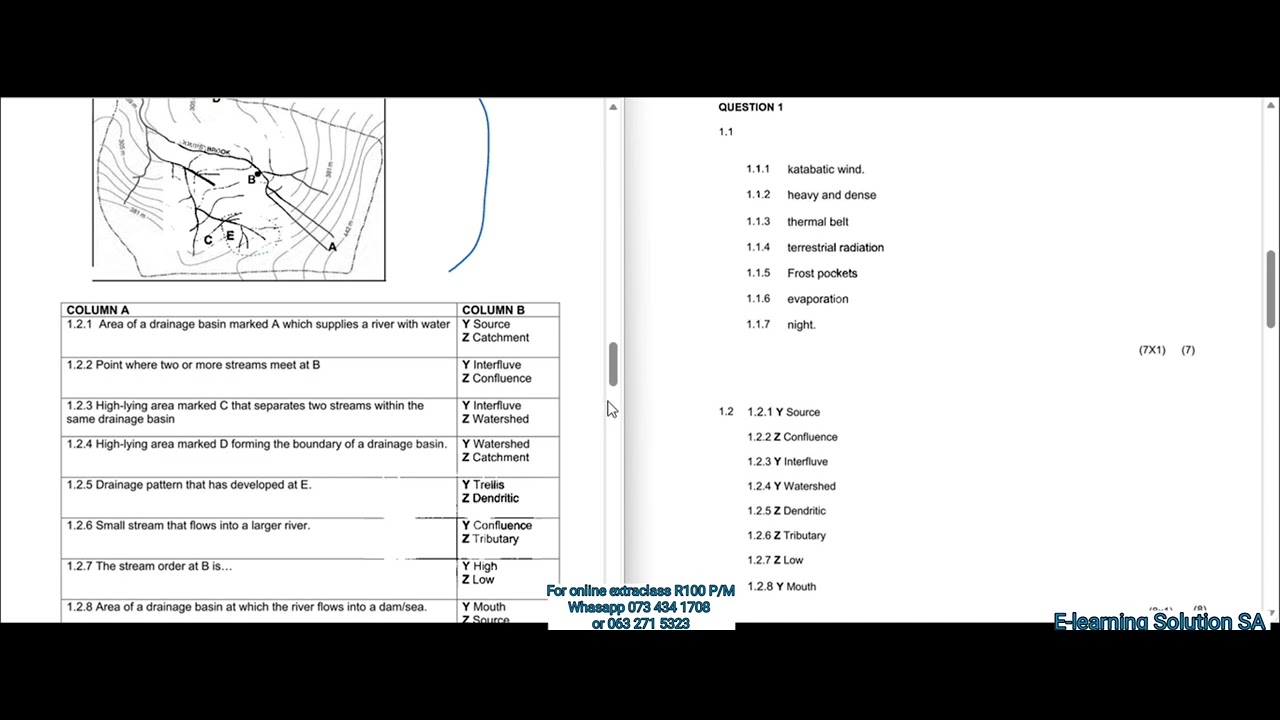Click row 1.2.7 stream order at B
Image resolution: width=1280 pixels, height=720 pixels.
[x=149, y=566]
